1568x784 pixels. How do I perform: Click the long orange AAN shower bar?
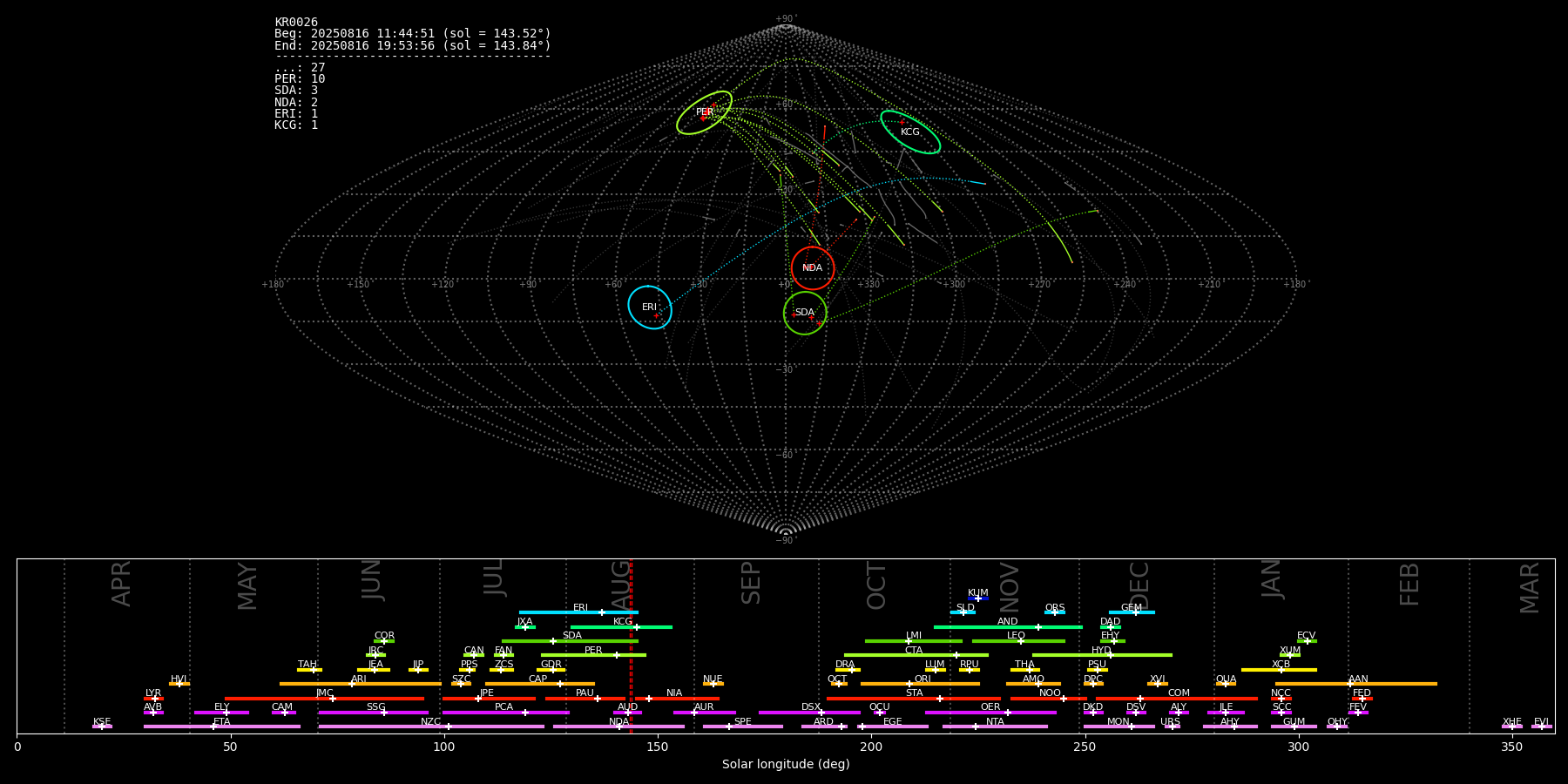(1356, 684)
